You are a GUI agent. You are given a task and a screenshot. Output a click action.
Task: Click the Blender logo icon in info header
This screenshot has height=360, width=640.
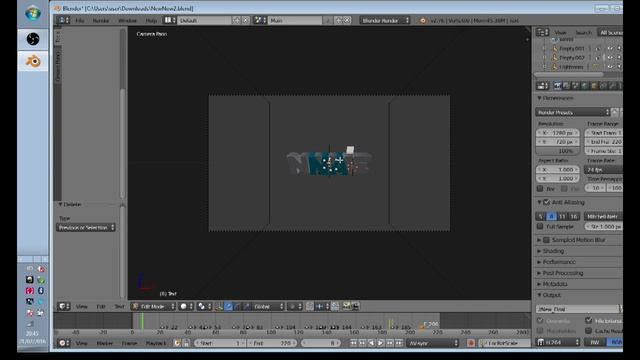422,20
